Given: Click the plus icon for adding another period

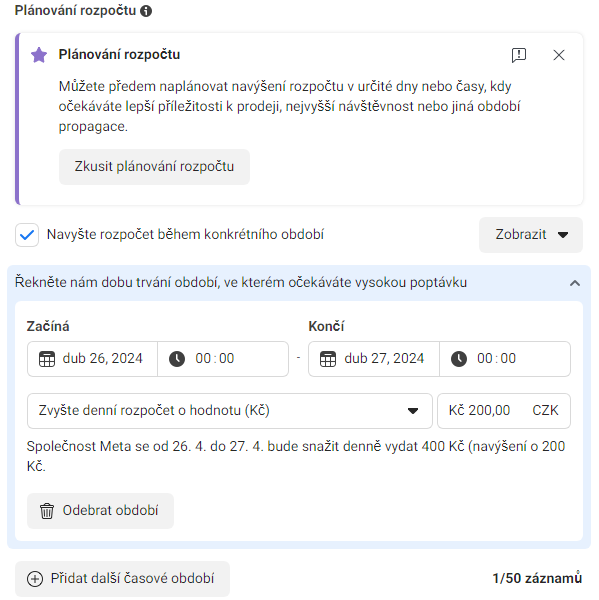Looking at the screenshot, I should (x=35, y=579).
